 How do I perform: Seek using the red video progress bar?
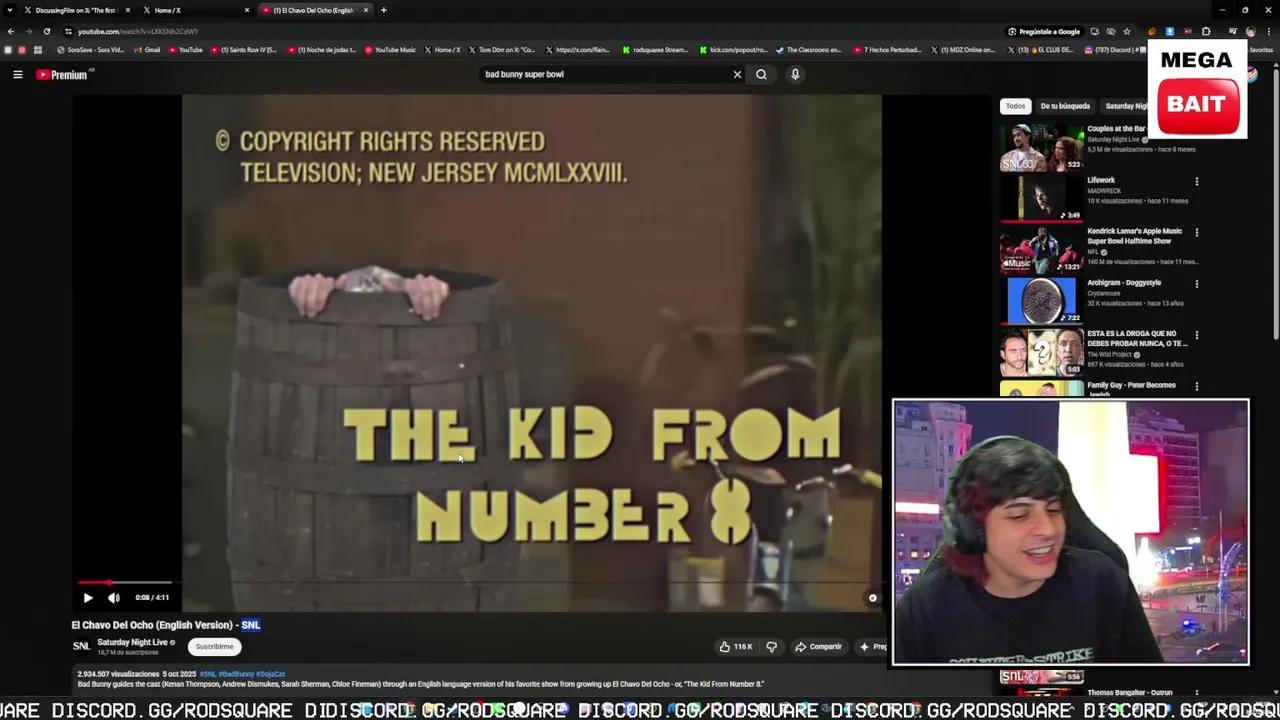pos(125,582)
